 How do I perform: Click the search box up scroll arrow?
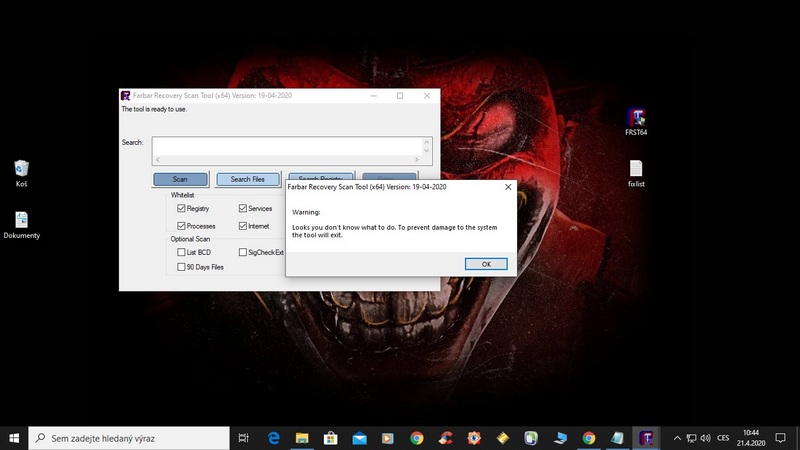(x=427, y=141)
